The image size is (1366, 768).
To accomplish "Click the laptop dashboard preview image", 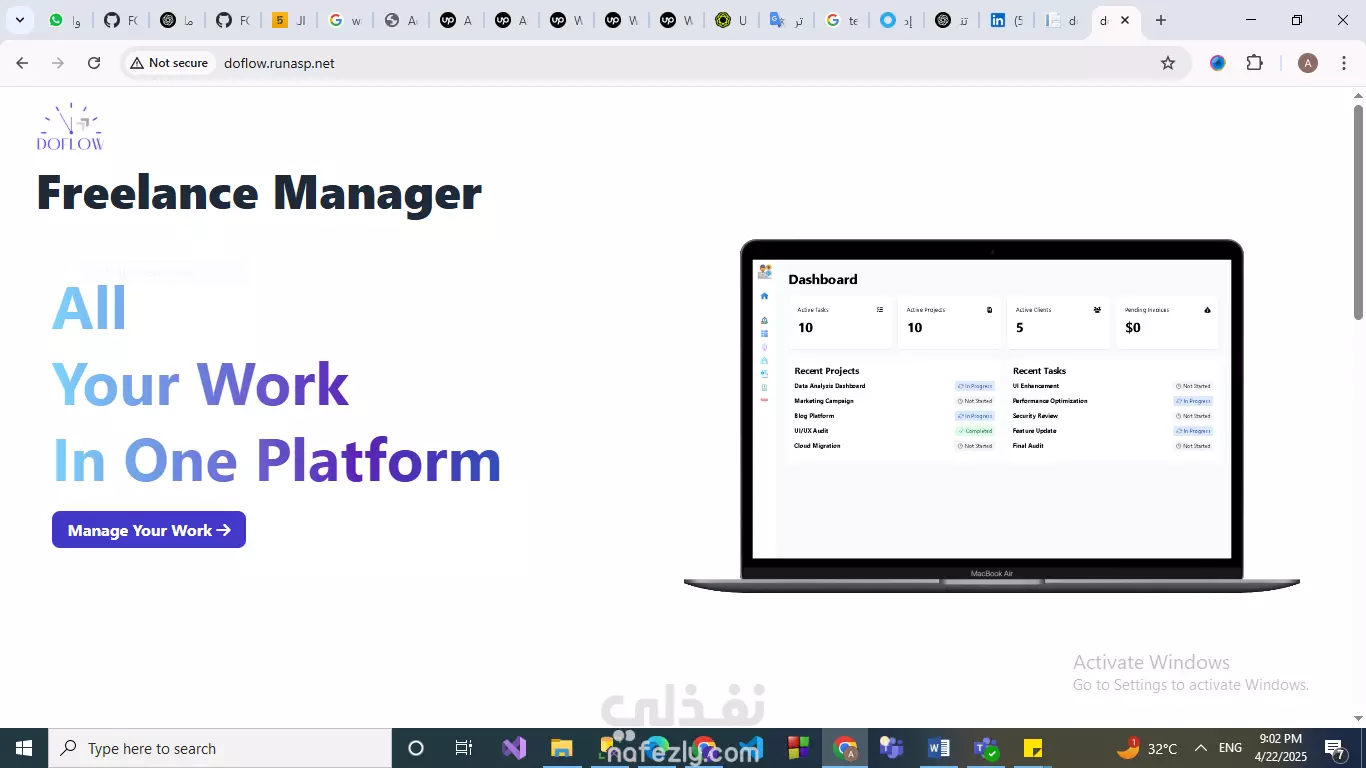I will point(991,416).
